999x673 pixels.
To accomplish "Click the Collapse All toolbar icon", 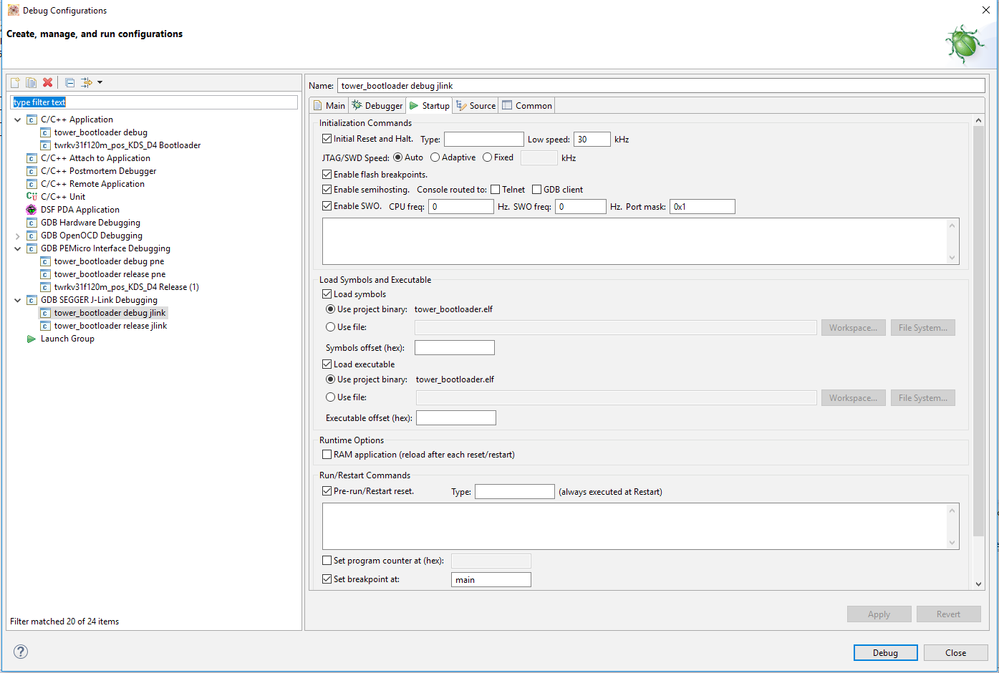I will [x=70, y=83].
